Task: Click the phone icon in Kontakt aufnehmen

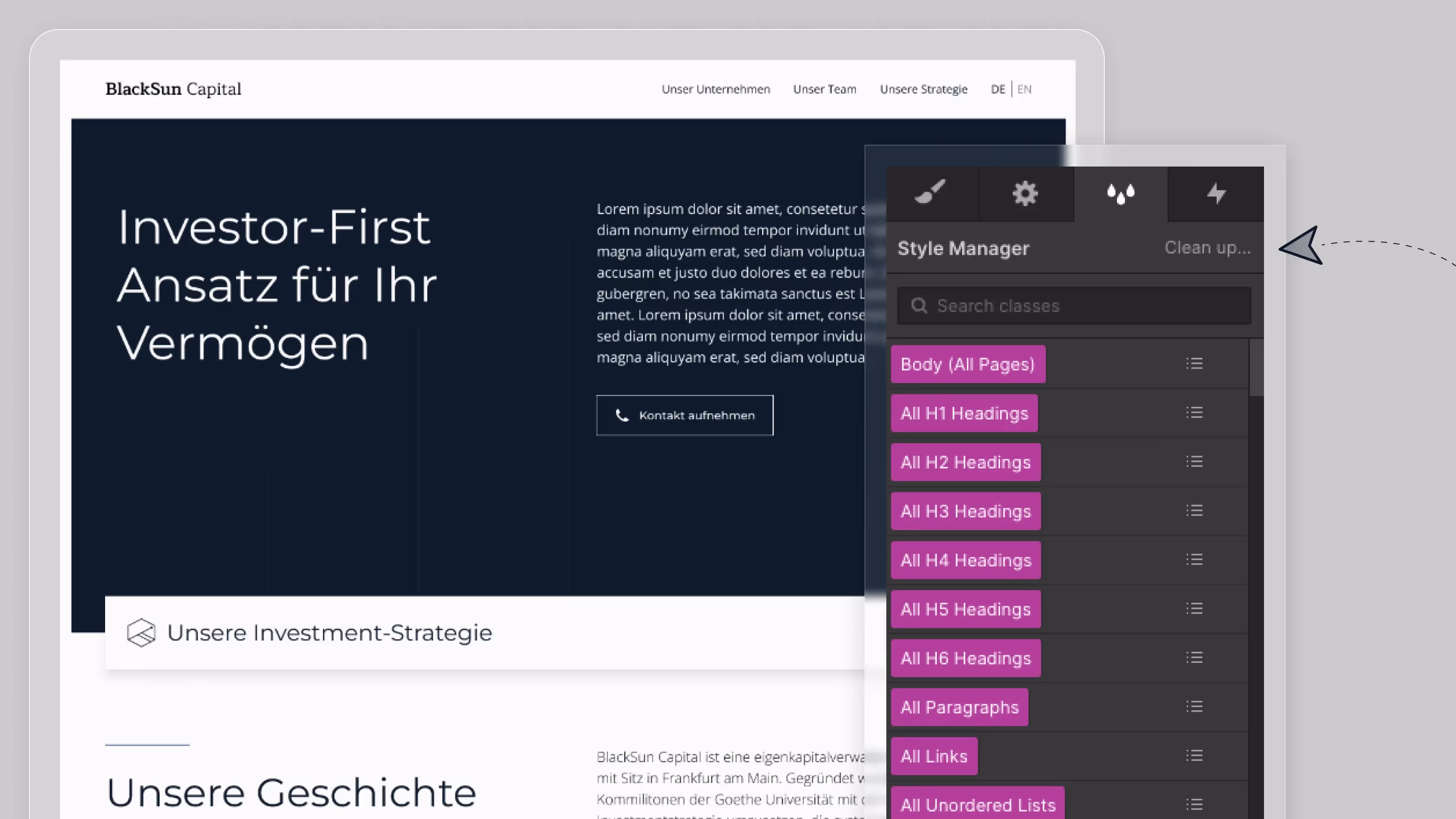Action: tap(622, 415)
